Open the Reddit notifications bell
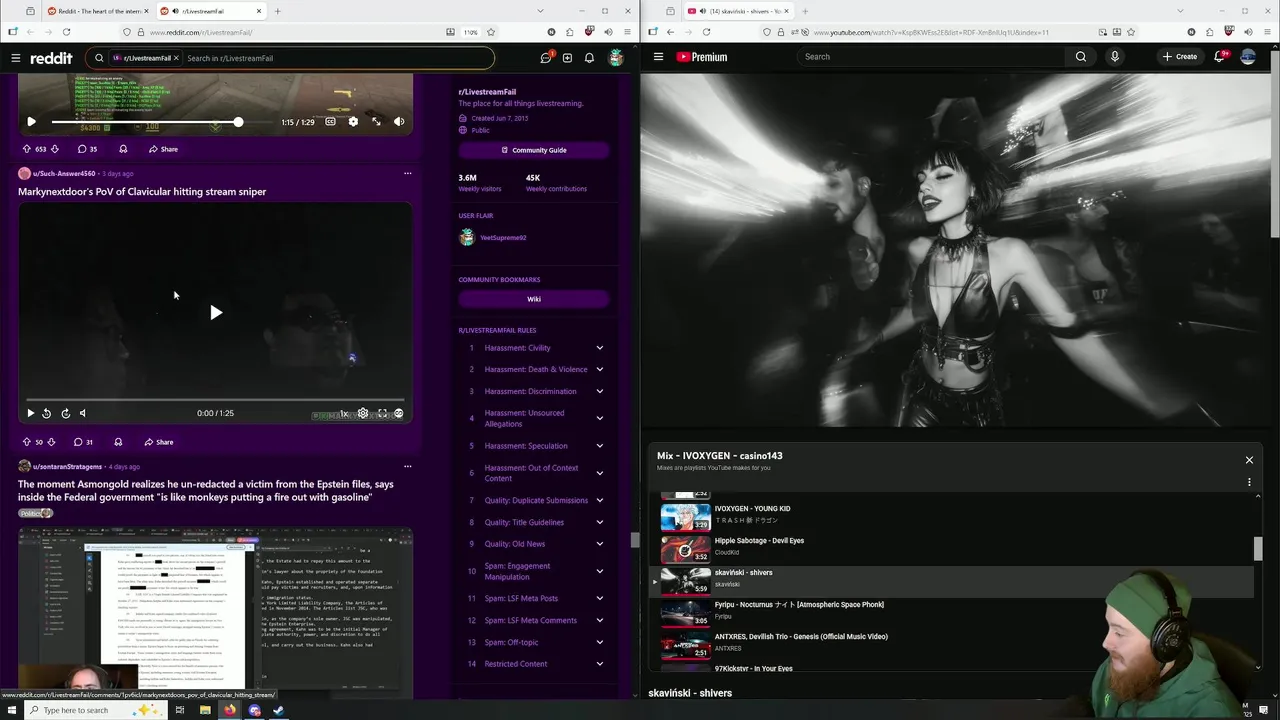The height and width of the screenshot is (720, 1280). 589,58
